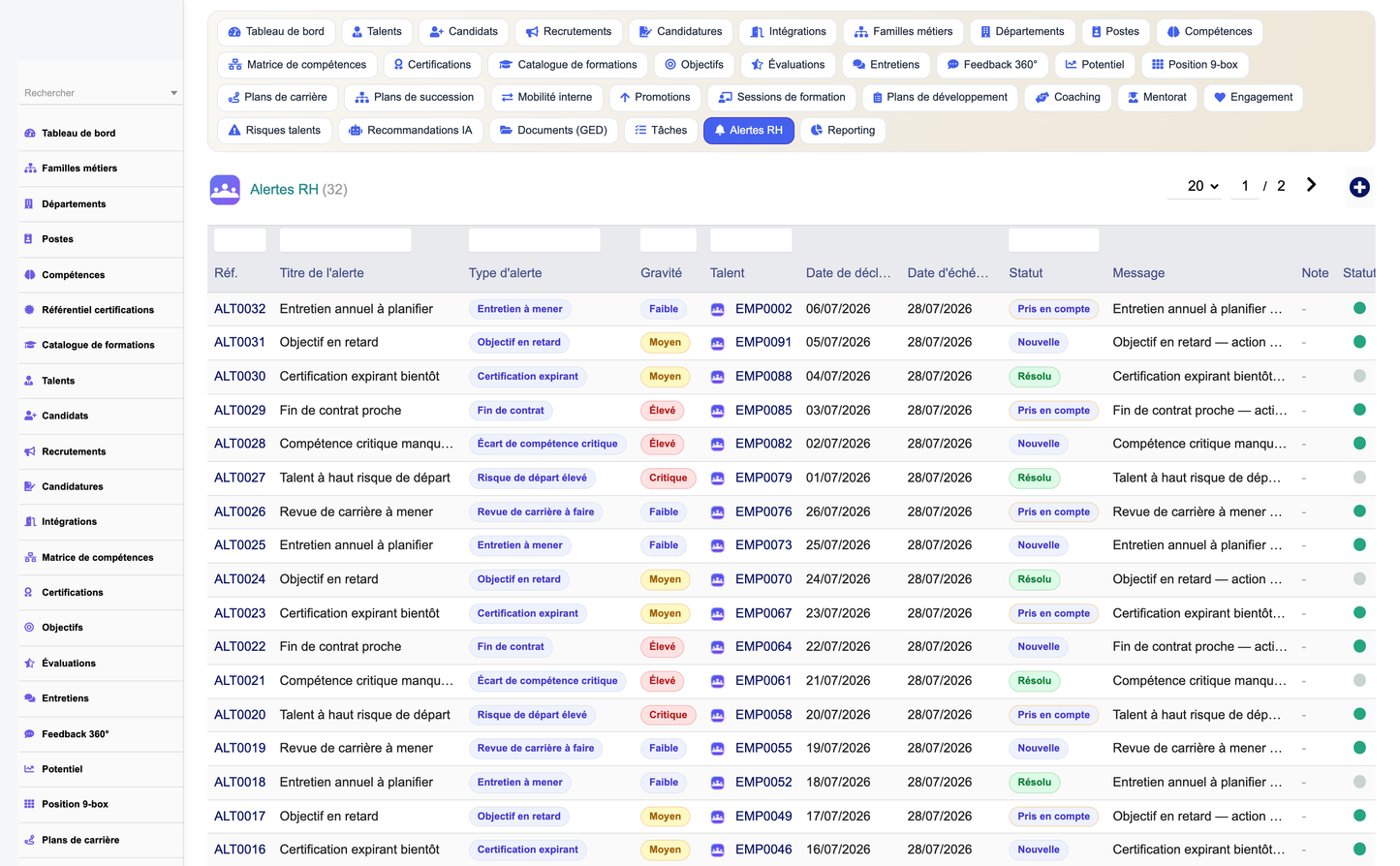Click the blue plus add-alert icon
This screenshot has width=1400, height=866.
click(1359, 187)
